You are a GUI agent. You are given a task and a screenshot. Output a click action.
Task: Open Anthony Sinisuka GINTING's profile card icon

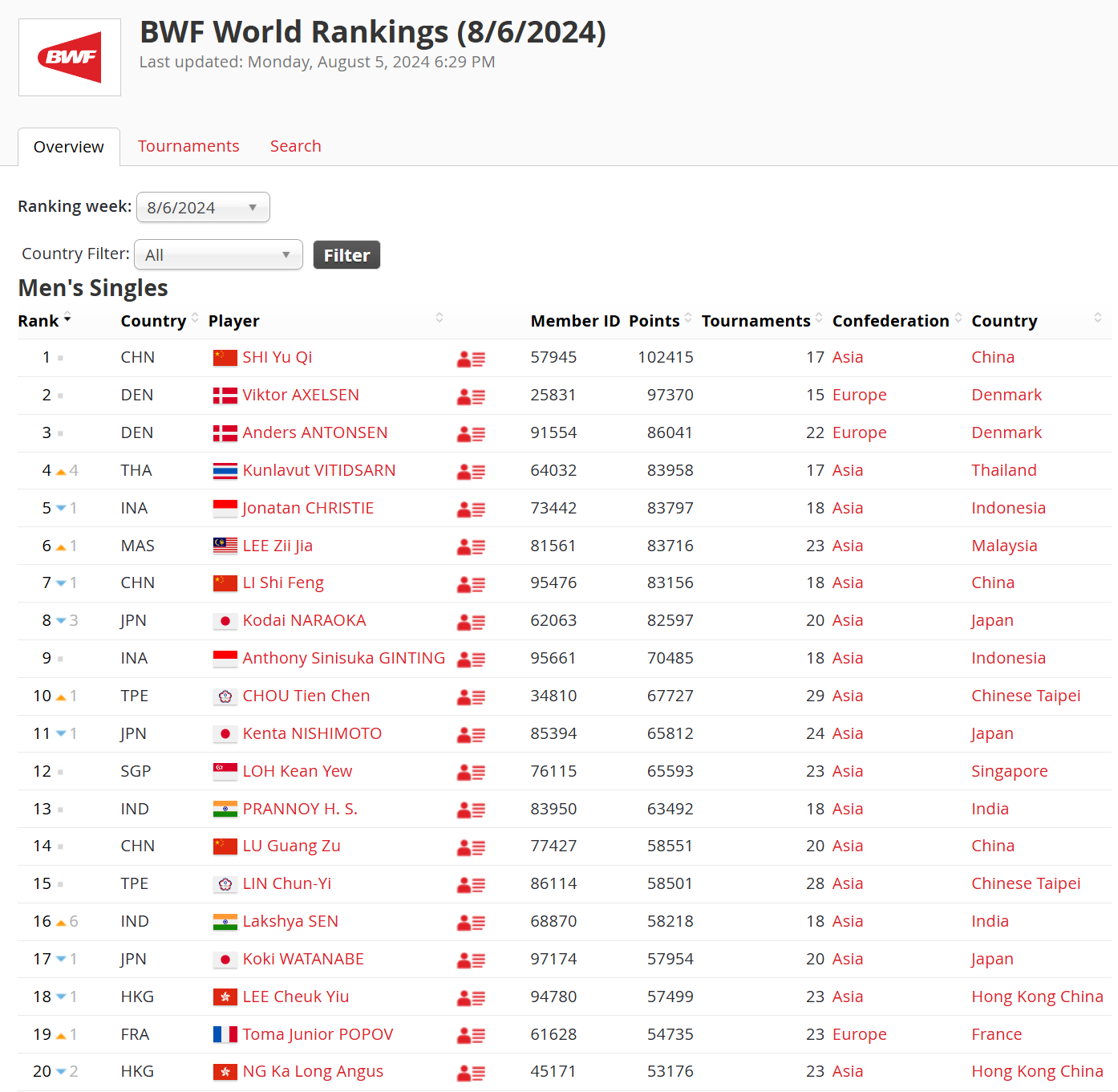[471, 660]
